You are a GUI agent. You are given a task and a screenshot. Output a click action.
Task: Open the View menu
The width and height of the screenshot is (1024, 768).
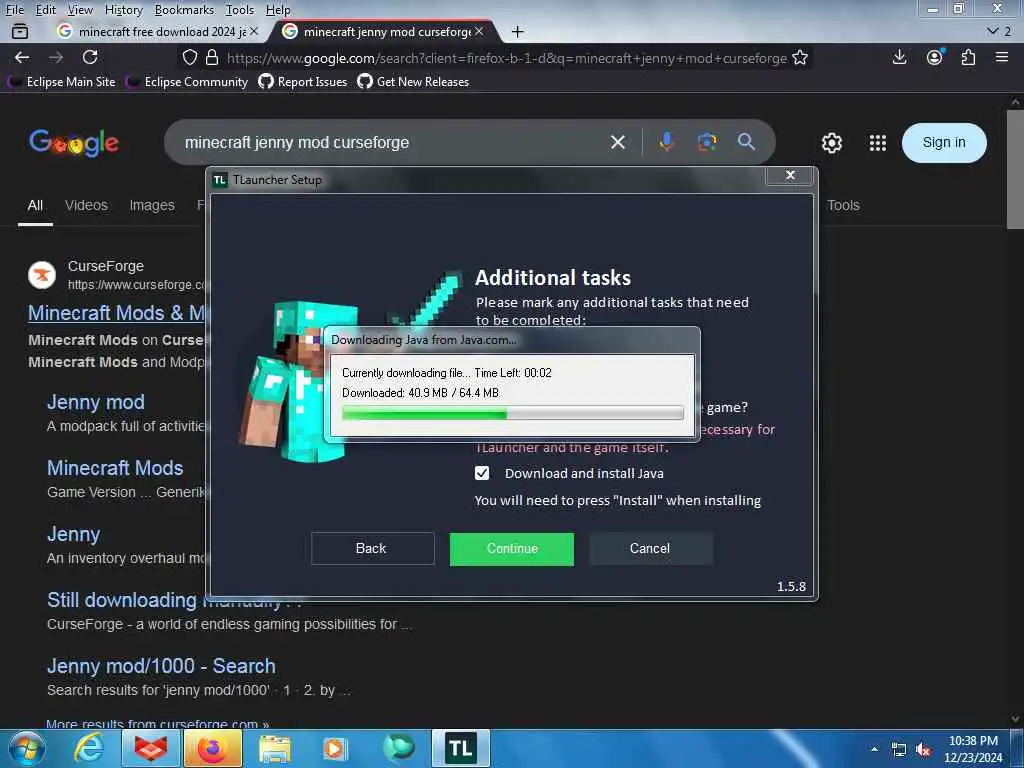point(80,10)
